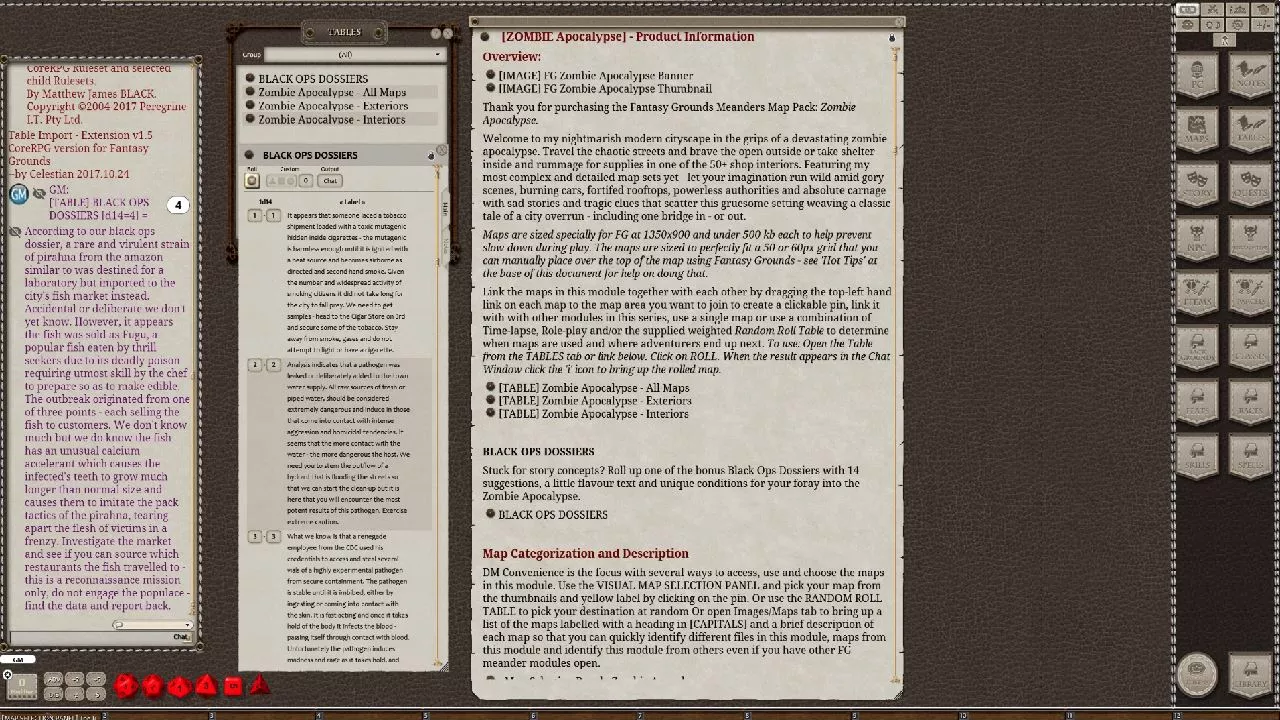The height and width of the screenshot is (720, 1280).
Task: Toggle the lock icon on Black Ops Dossiers table
Action: (x=431, y=156)
